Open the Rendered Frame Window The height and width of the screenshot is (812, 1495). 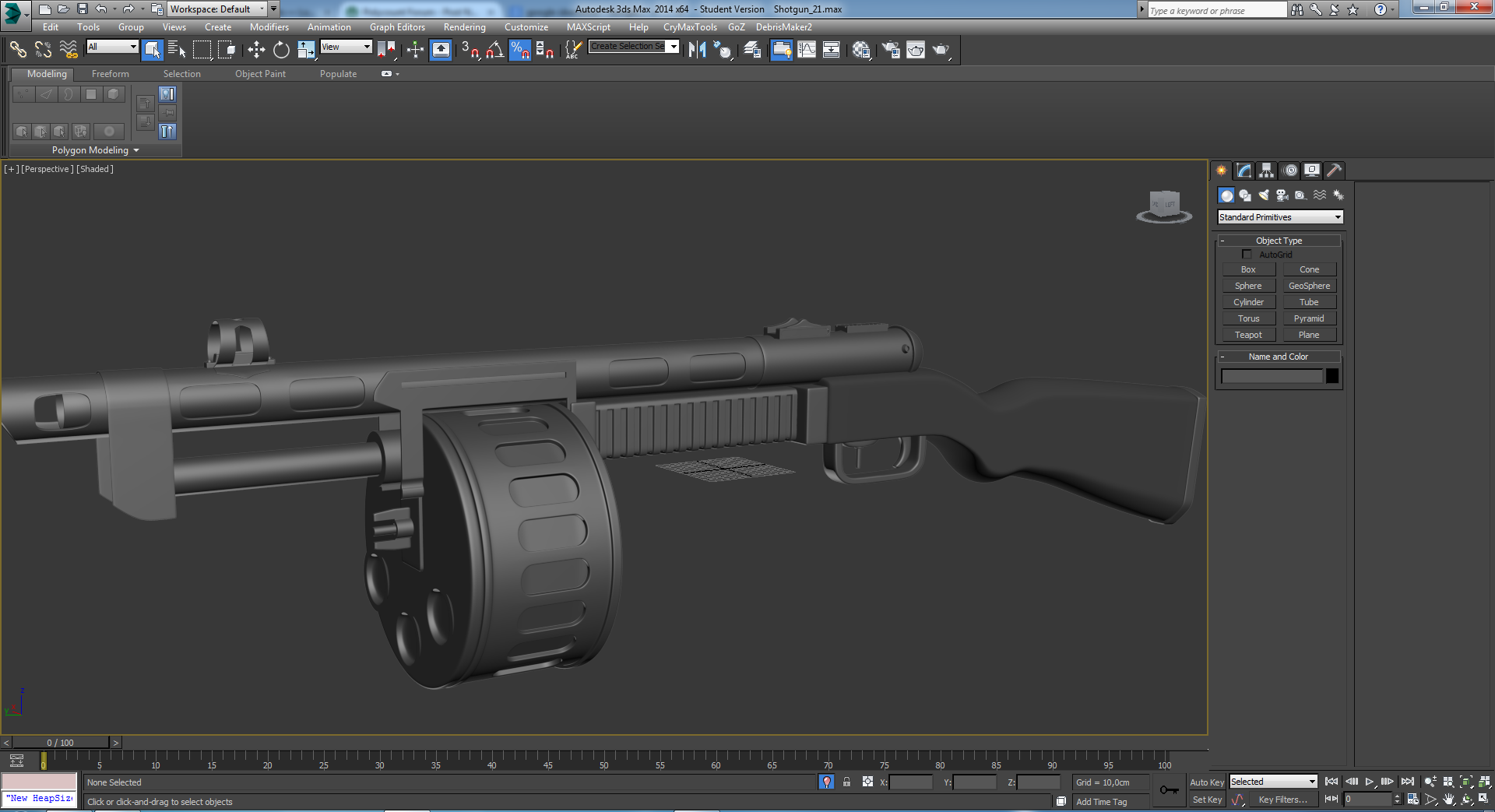click(916, 50)
